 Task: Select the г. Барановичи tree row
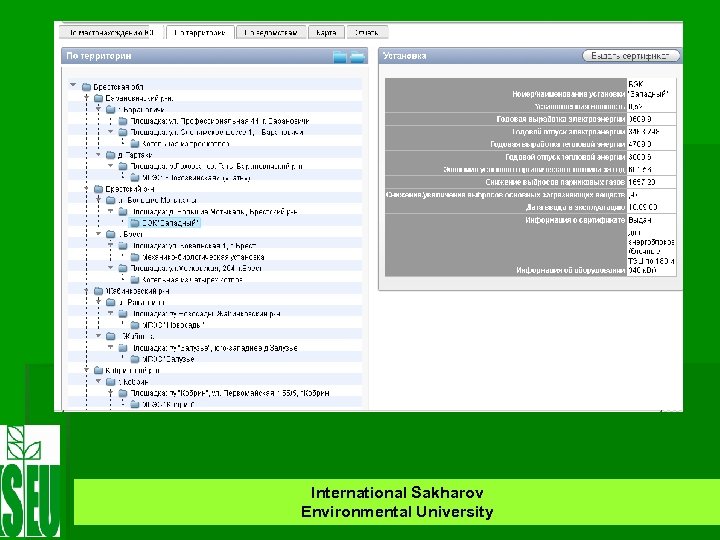[x=141, y=110]
